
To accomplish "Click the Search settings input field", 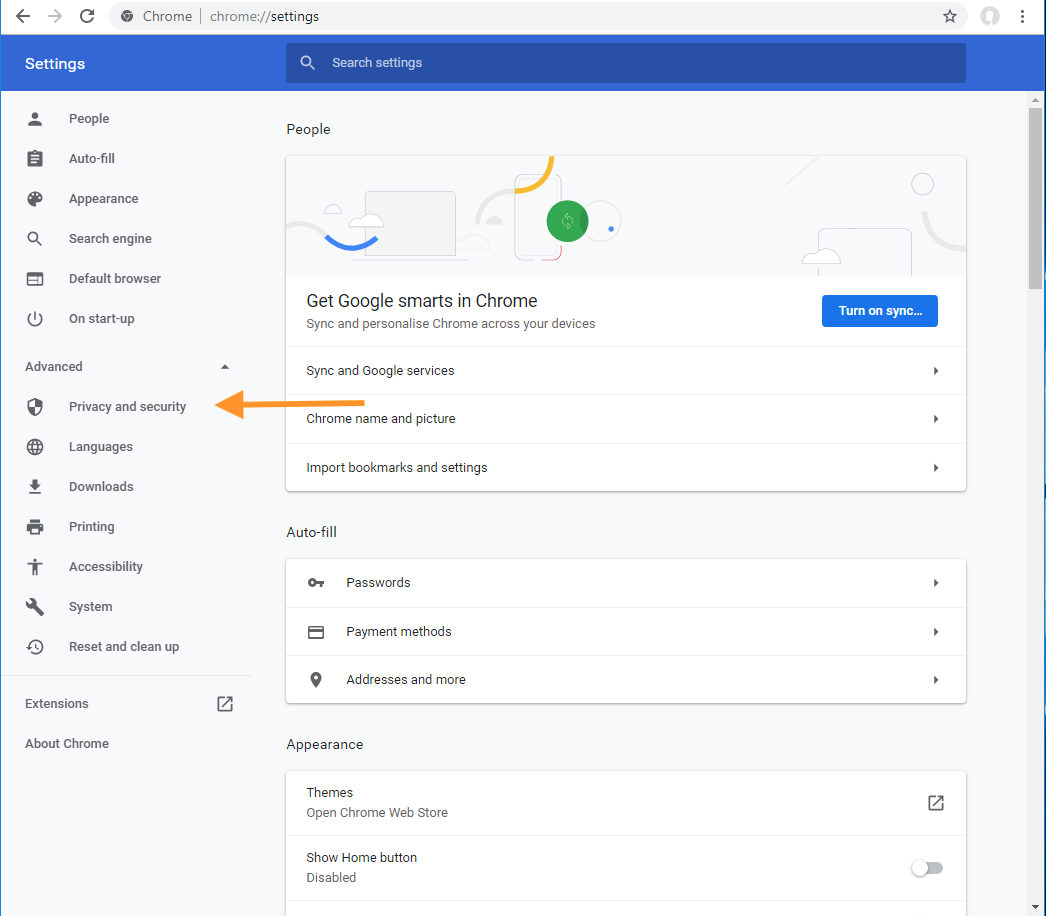I will 626,63.
